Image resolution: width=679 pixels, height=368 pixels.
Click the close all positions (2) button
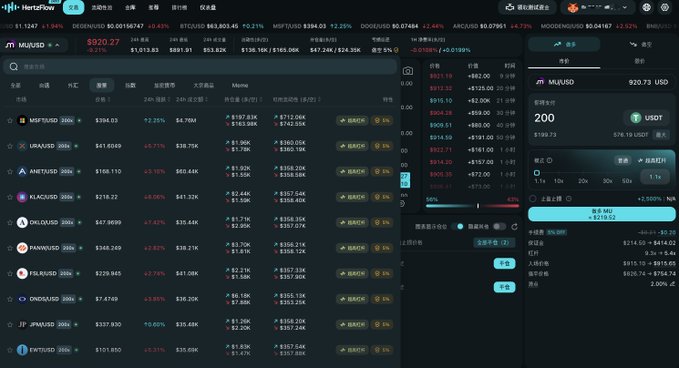[x=494, y=242]
